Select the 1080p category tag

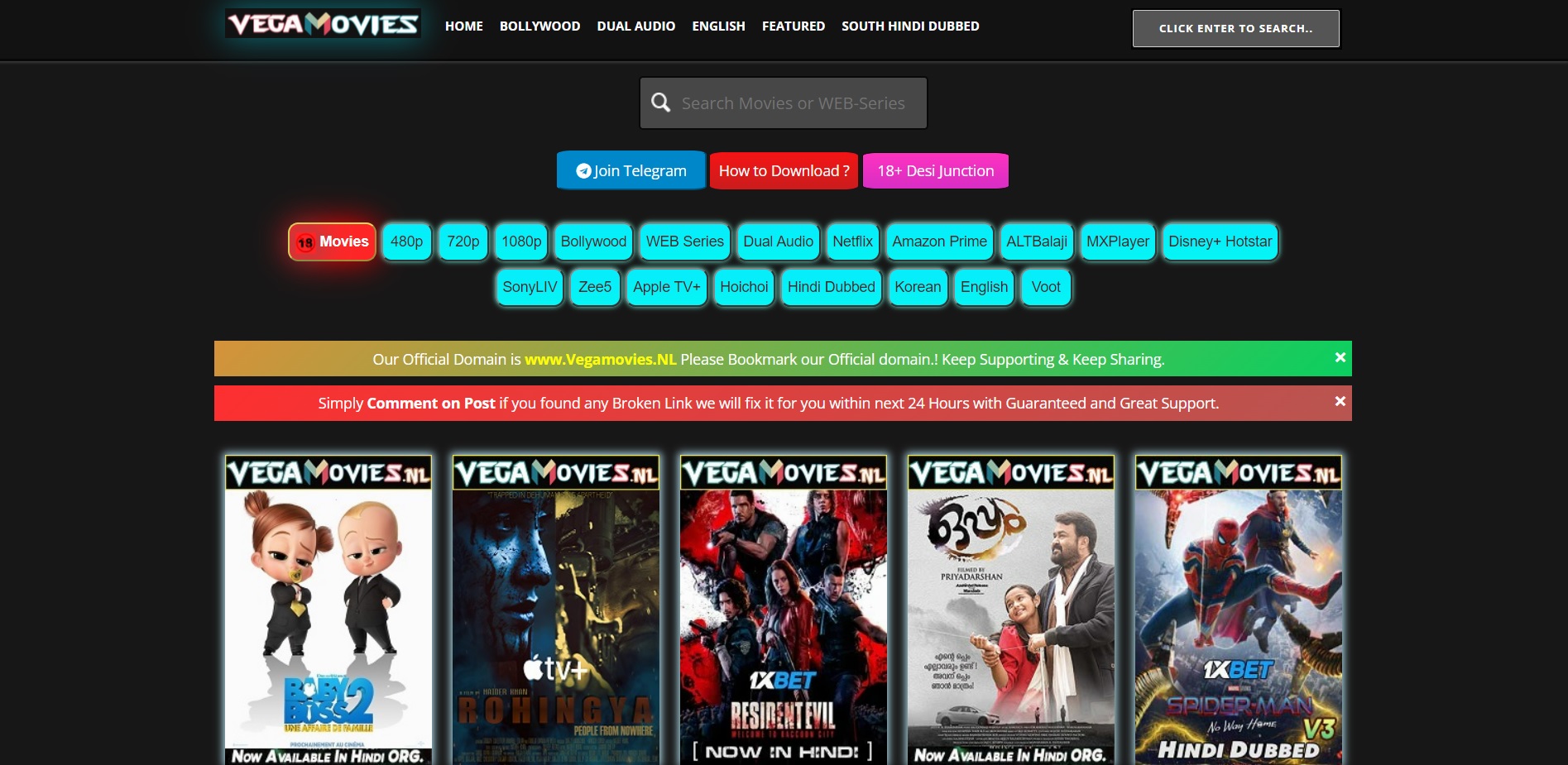coord(521,241)
